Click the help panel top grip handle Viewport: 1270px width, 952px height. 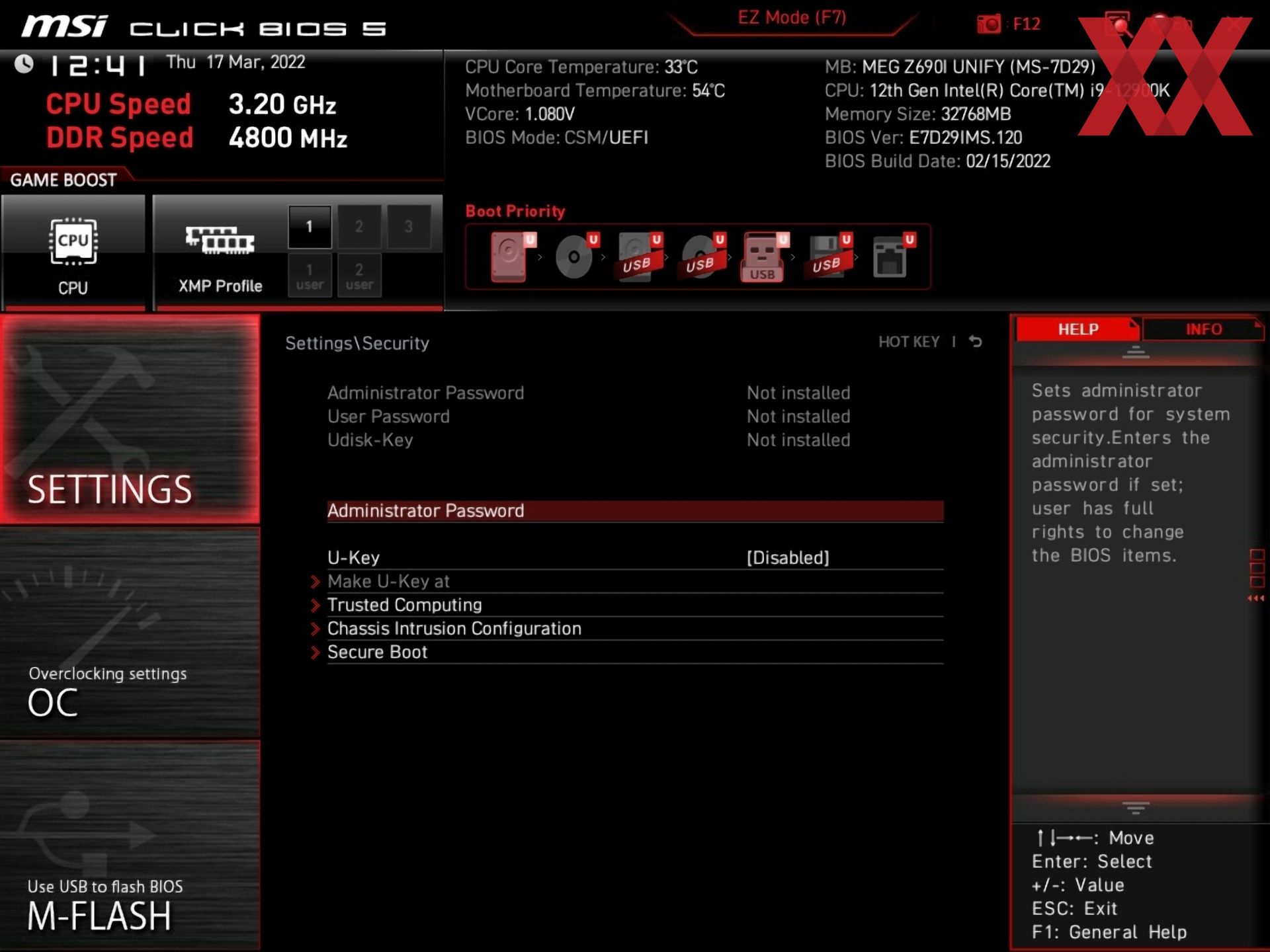coord(1136,352)
